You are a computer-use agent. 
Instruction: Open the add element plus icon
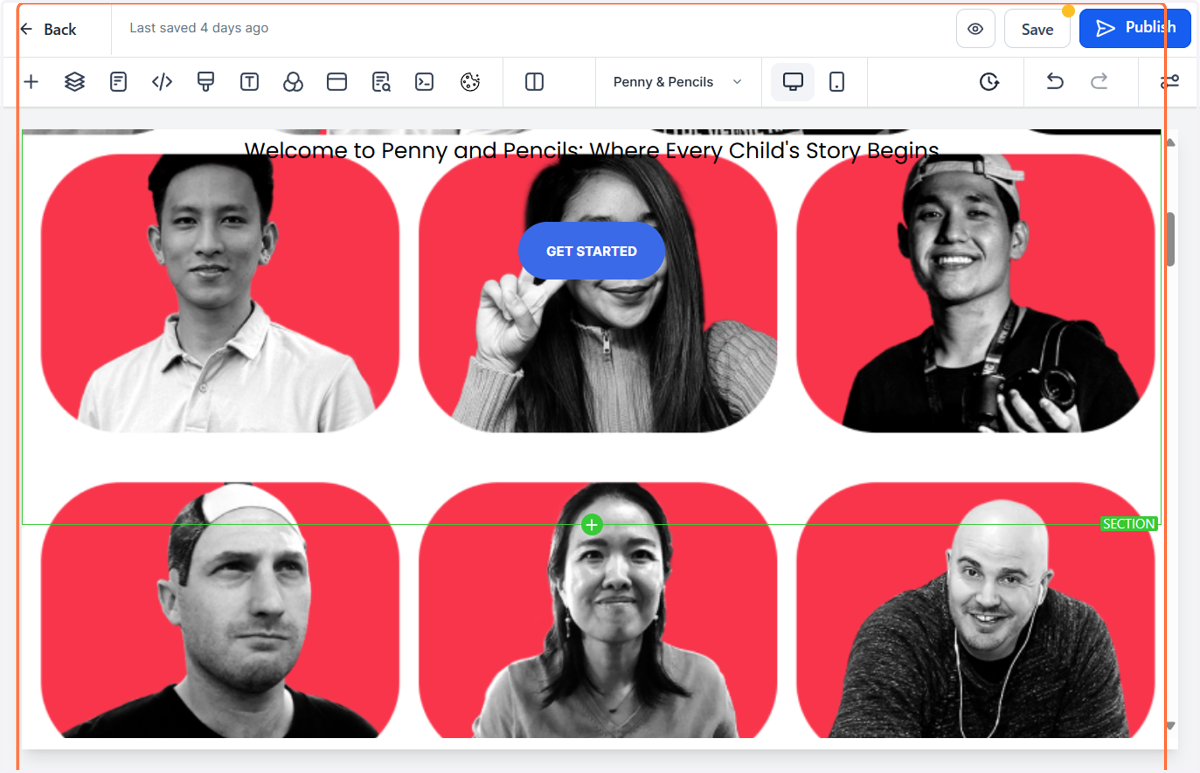[x=31, y=82]
